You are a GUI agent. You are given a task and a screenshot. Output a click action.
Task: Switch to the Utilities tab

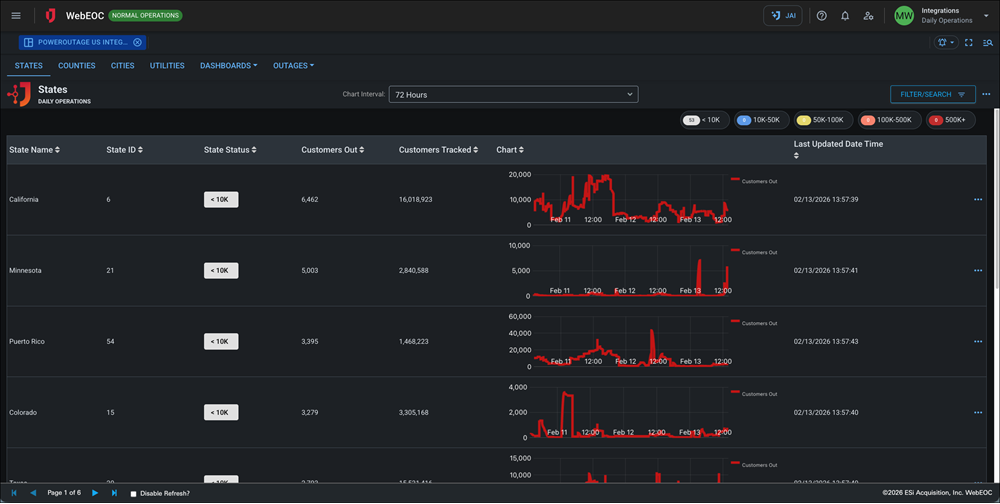coord(167,66)
